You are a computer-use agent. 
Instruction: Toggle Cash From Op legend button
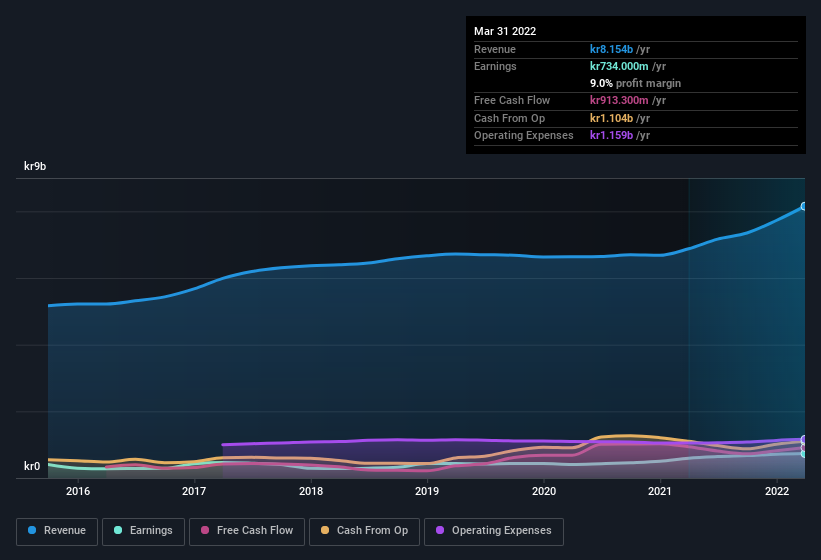tap(363, 530)
